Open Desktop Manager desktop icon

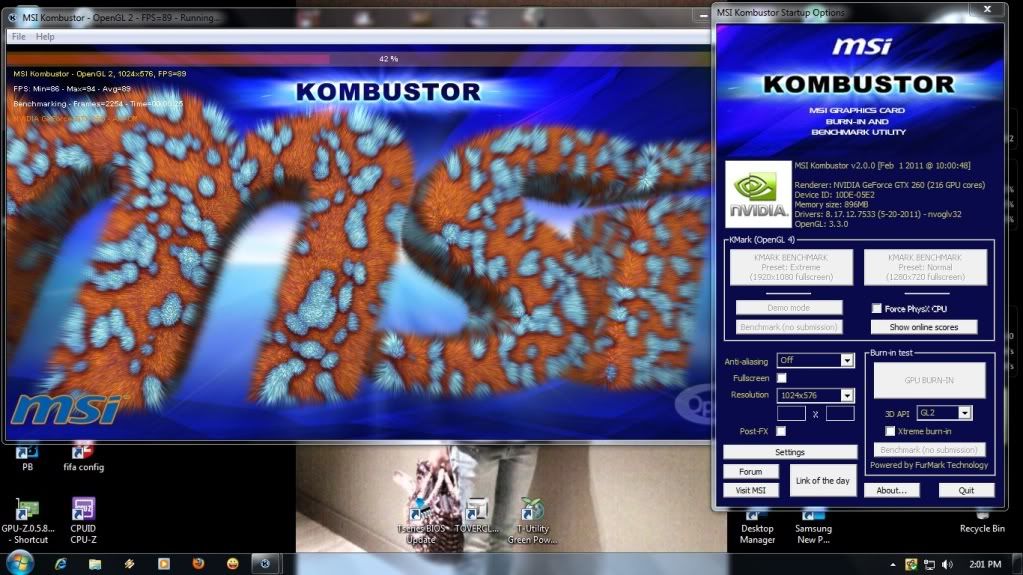pos(757,527)
